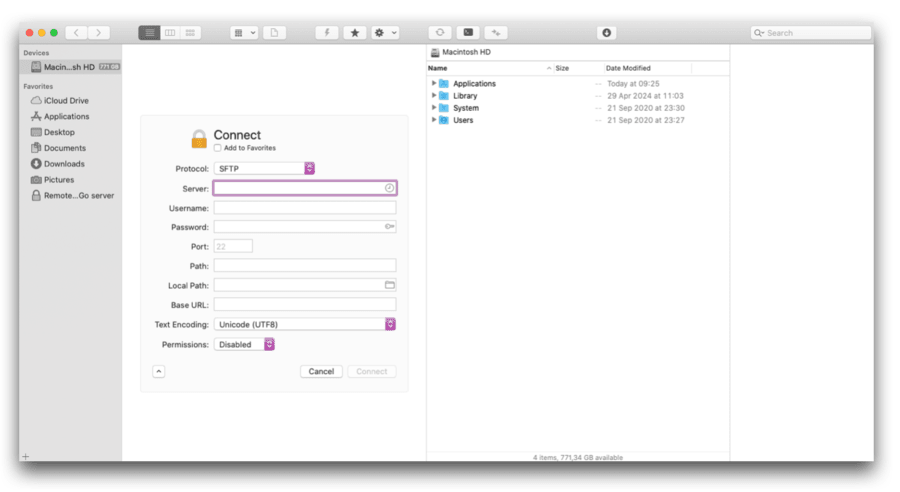
Task: Go forward with the right arrow button
Action: point(98,33)
